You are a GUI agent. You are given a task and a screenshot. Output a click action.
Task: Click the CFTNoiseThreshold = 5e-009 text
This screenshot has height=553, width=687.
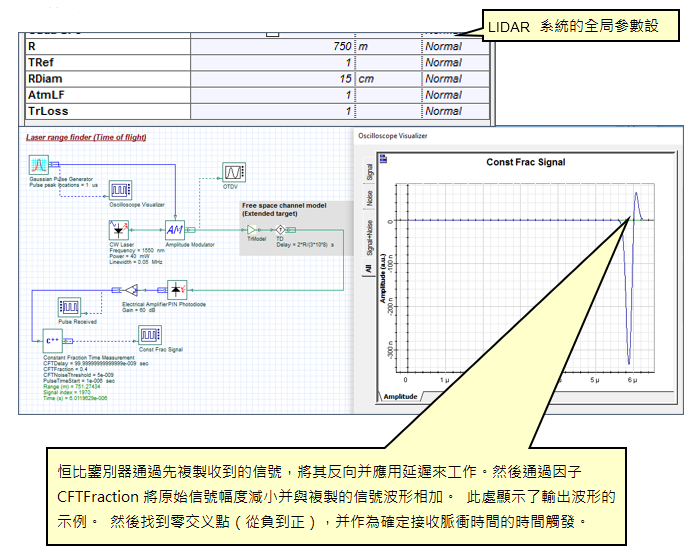tap(78, 375)
